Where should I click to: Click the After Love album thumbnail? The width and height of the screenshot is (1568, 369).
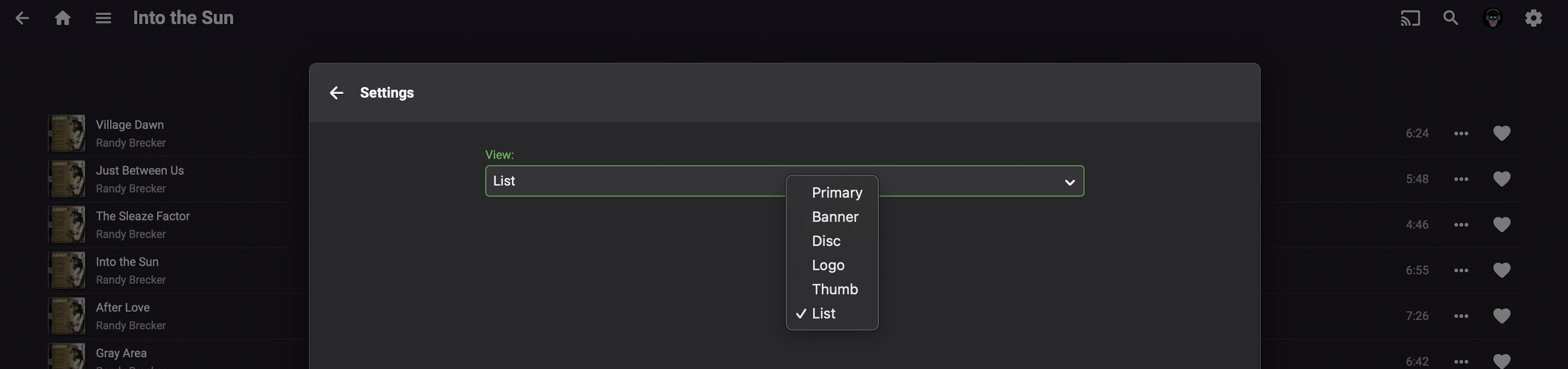click(67, 316)
